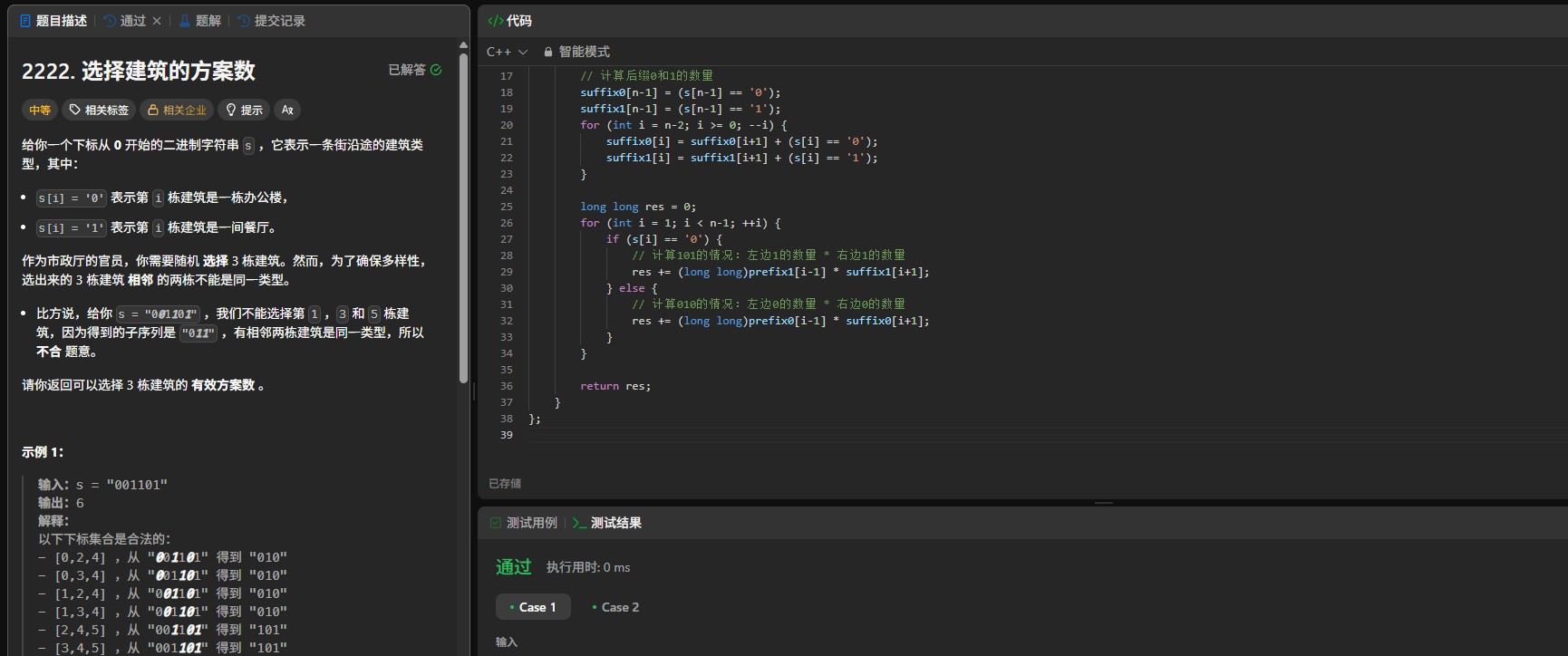Click the 已存储 status text

coord(505,484)
